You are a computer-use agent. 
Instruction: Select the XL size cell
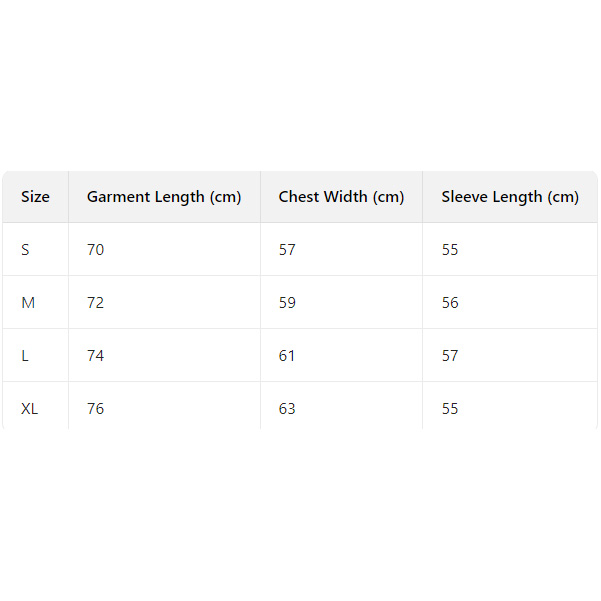[x=30, y=409]
